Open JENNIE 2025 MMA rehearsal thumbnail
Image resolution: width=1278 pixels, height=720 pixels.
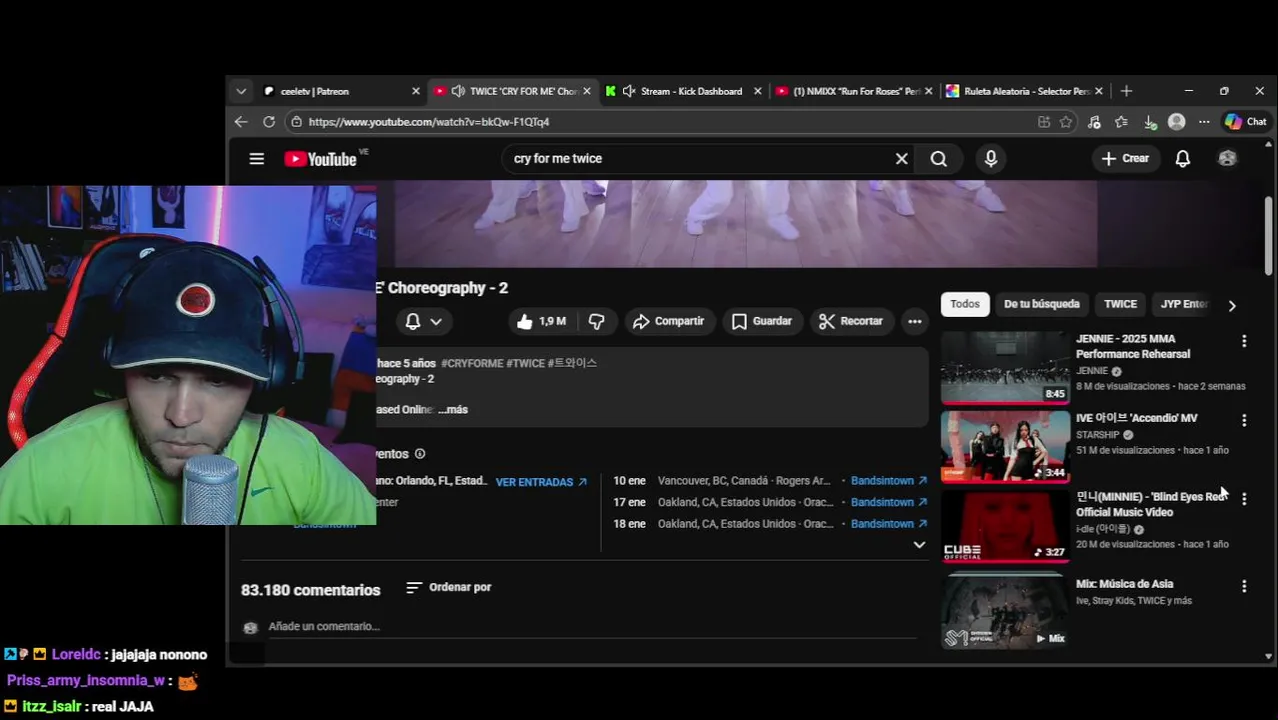(x=1005, y=368)
